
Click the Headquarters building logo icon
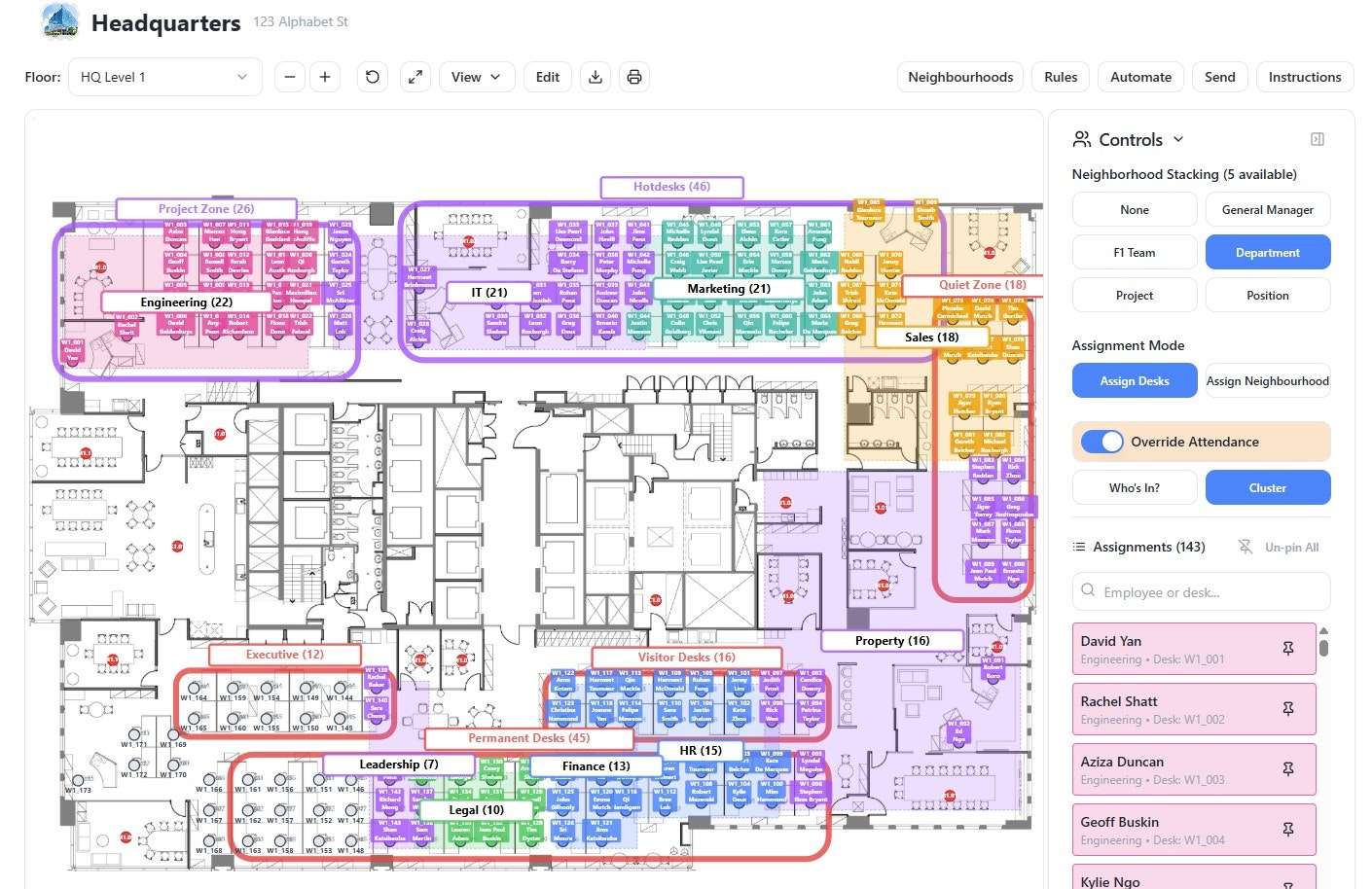click(x=60, y=21)
